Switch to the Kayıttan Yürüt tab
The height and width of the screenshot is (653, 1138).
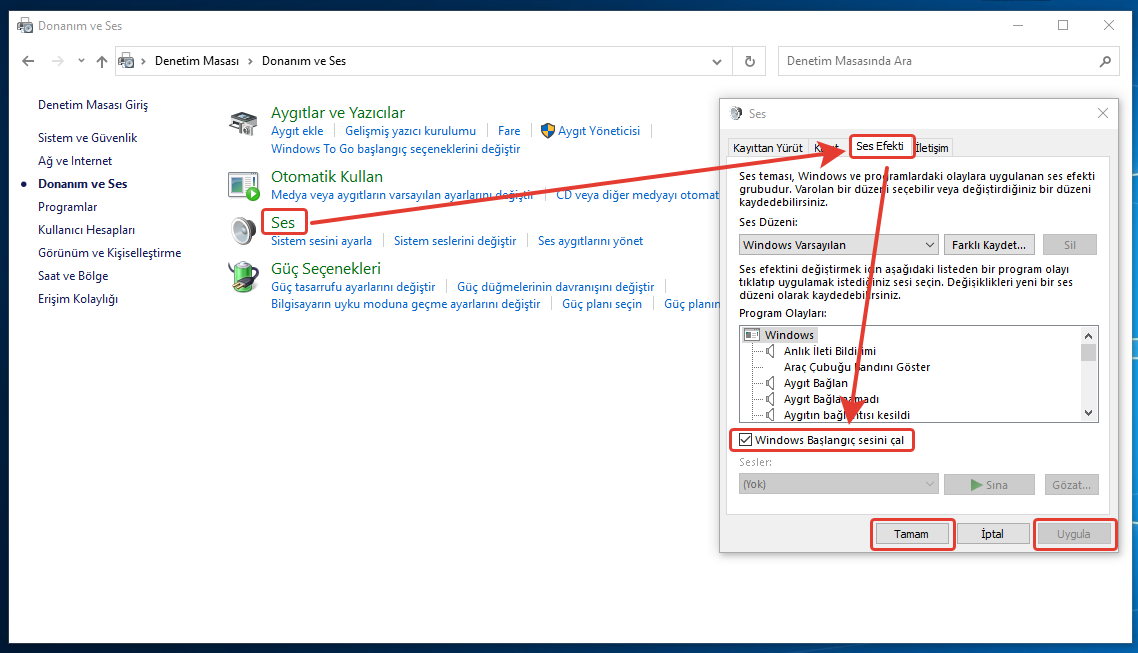[767, 148]
